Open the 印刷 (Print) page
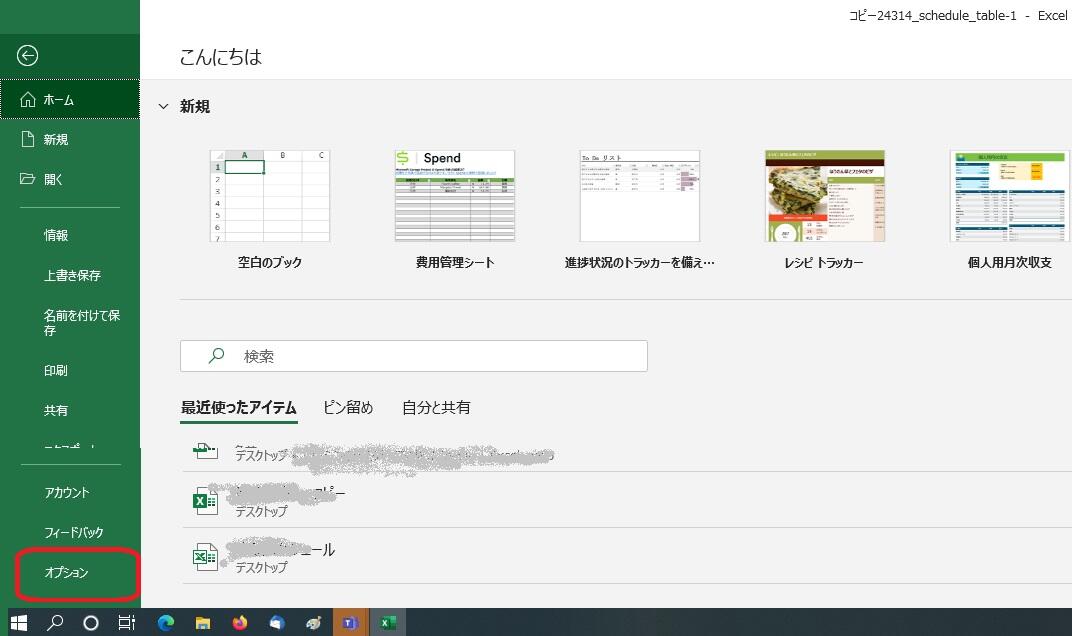The height and width of the screenshot is (636, 1072). click(56, 371)
